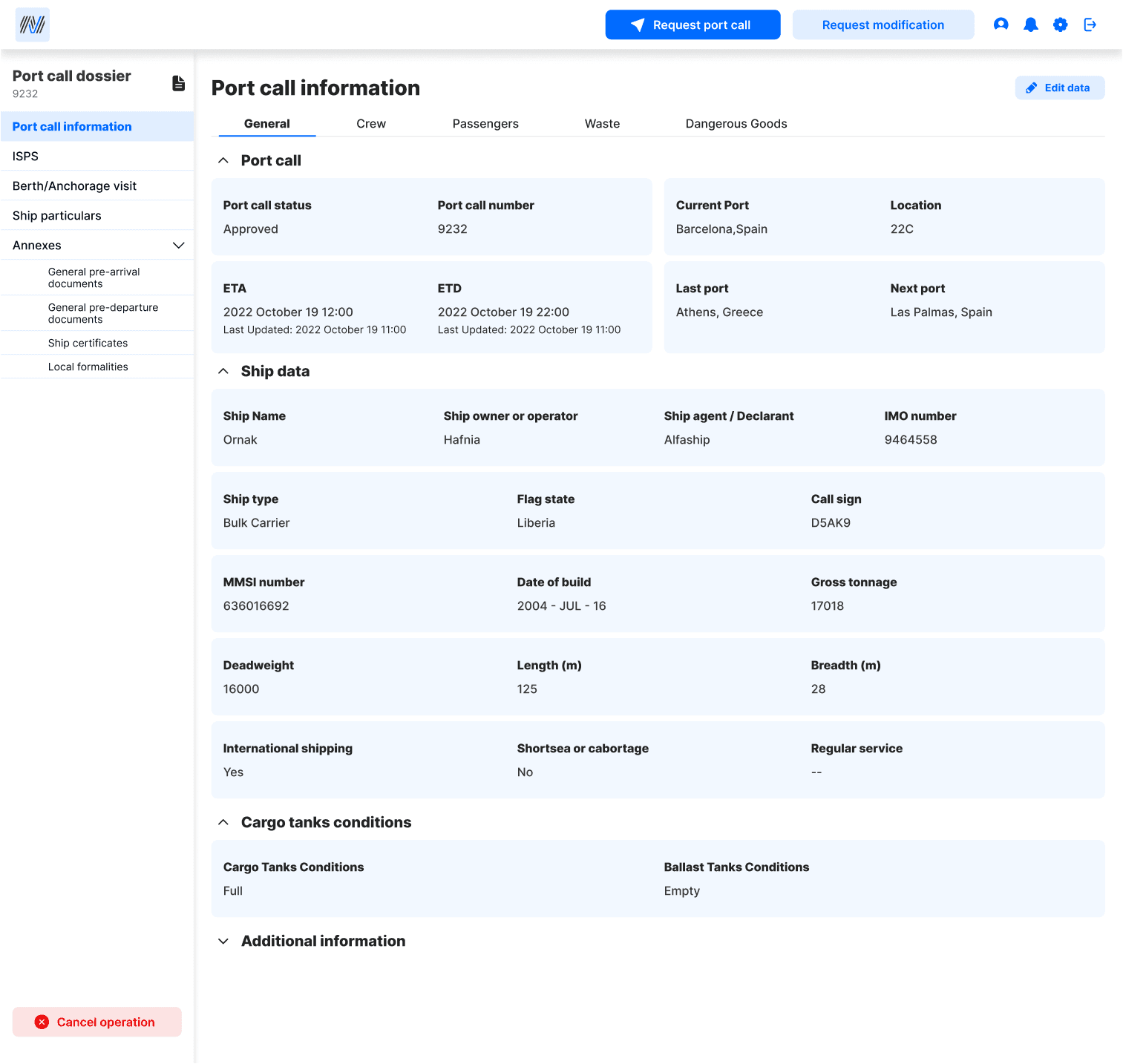
Task: Click the Port call status value Approved
Action: point(251,229)
